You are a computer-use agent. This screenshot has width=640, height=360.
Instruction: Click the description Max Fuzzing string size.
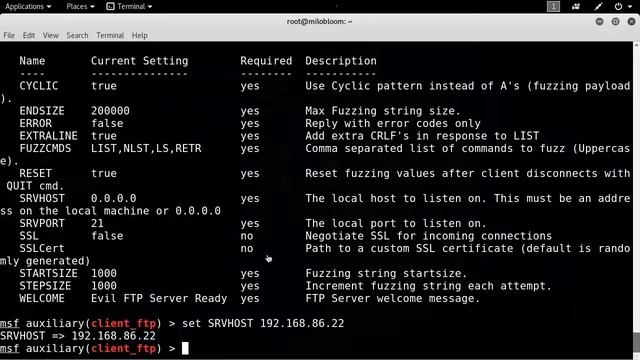(383, 111)
